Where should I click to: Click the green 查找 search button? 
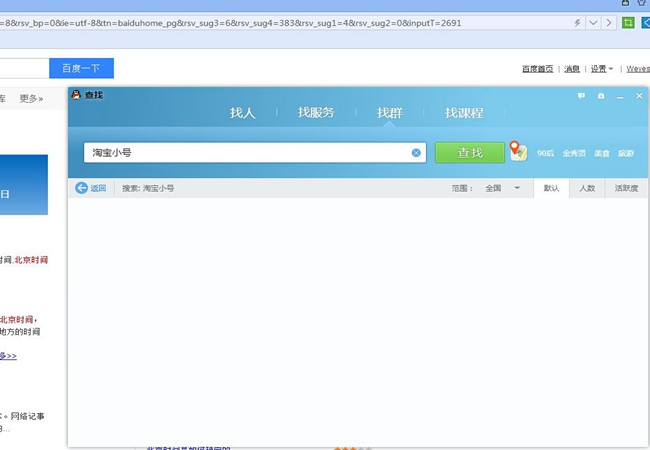click(x=470, y=152)
